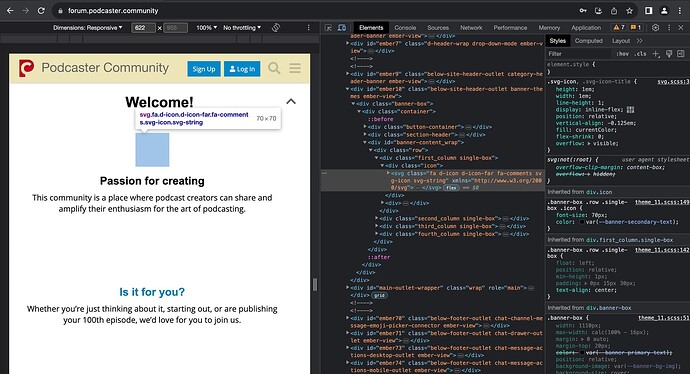690x374 pixels.
Task: Click the banner-secondary-text color swatch
Action: [581, 222]
